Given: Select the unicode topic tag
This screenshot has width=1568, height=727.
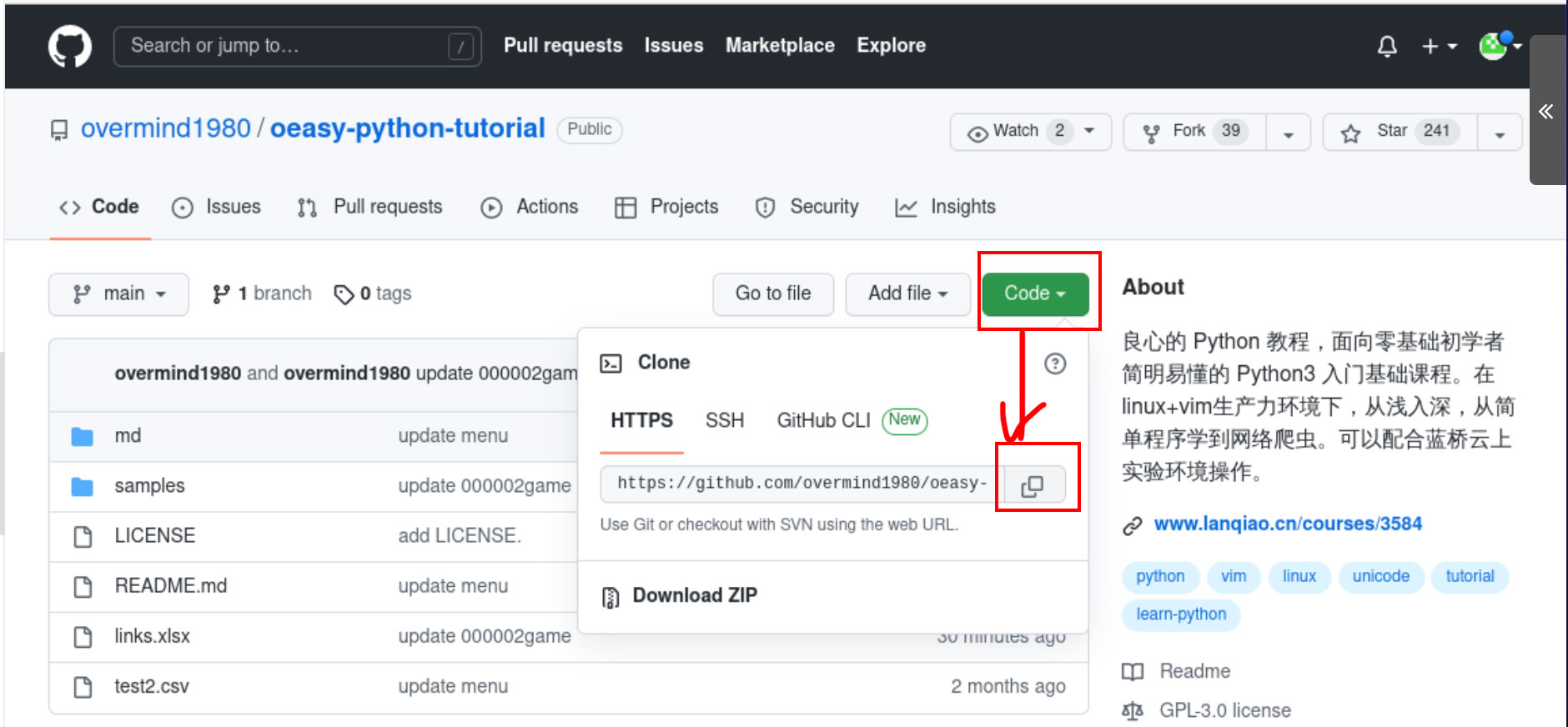Looking at the screenshot, I should 1381,577.
